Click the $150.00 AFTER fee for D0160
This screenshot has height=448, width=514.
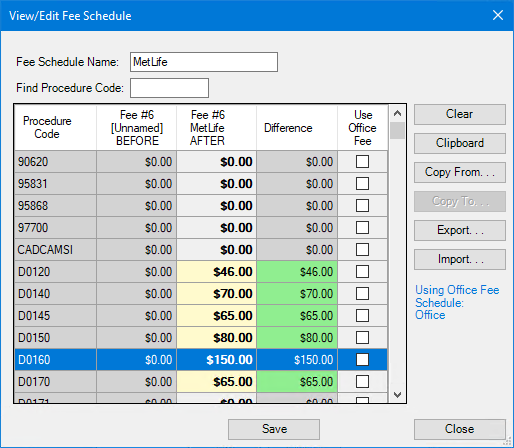click(x=217, y=360)
